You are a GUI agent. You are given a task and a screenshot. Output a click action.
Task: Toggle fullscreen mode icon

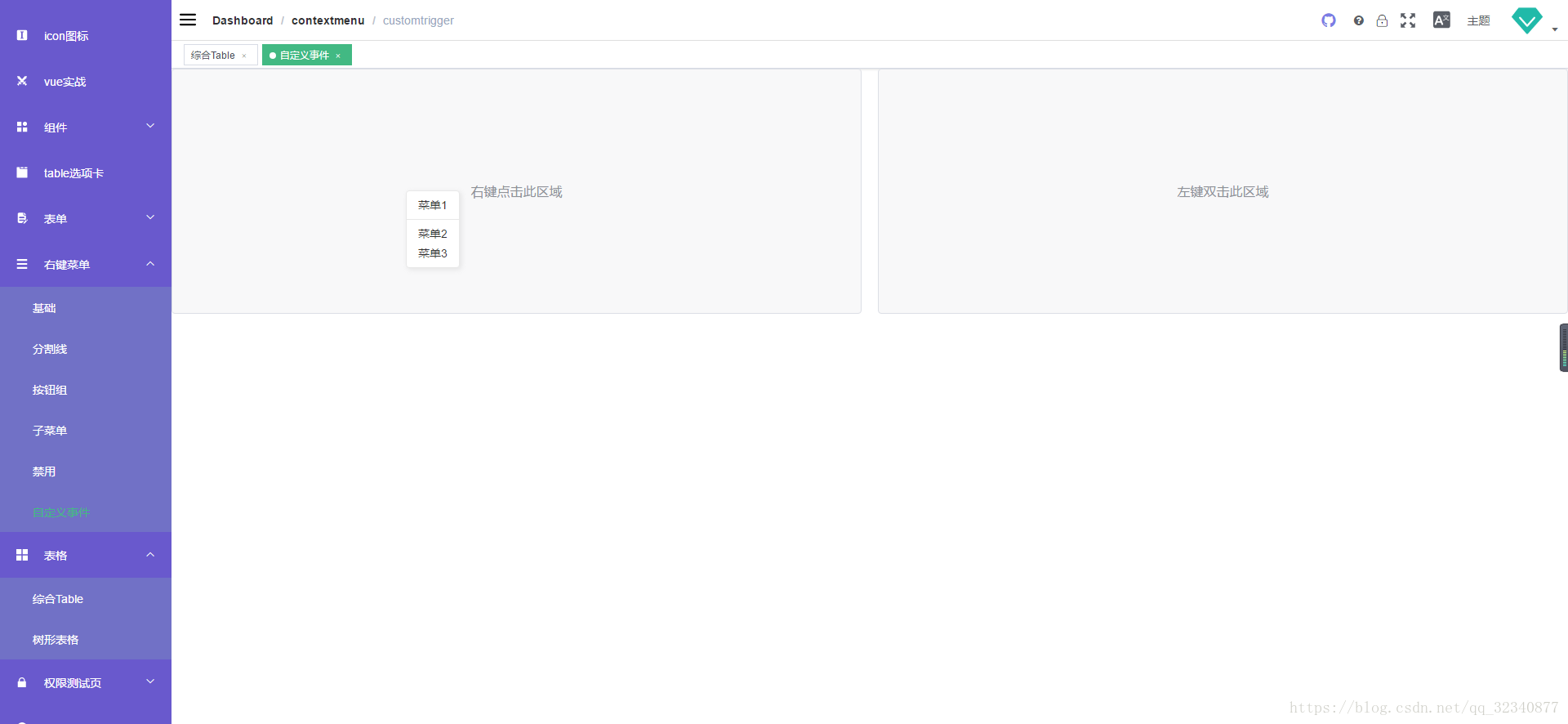(1408, 20)
